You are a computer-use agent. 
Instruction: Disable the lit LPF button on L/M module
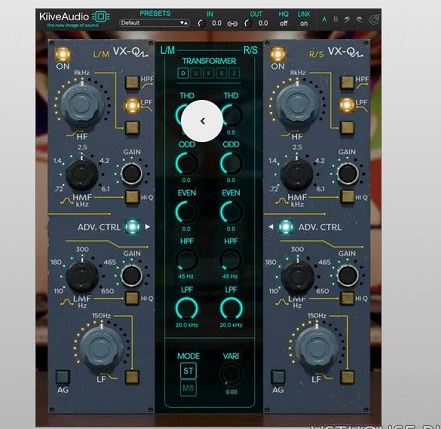[132, 105]
